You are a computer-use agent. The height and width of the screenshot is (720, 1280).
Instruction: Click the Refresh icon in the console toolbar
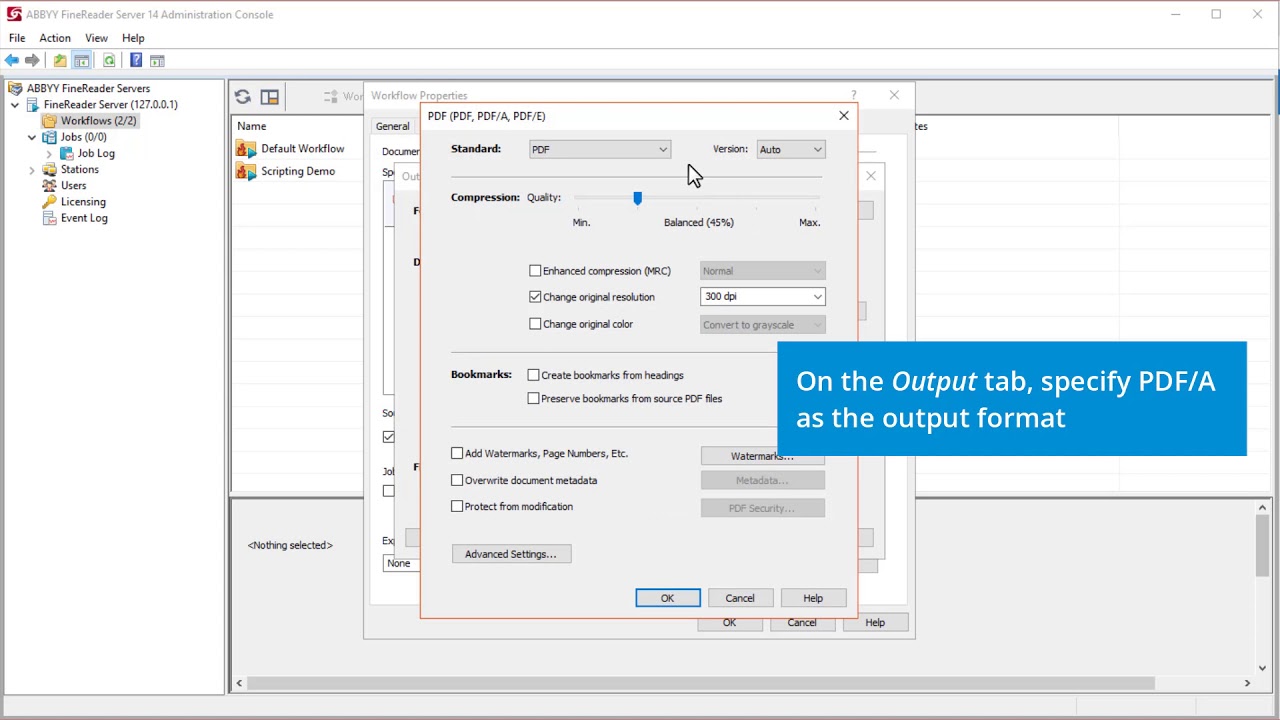tap(109, 61)
